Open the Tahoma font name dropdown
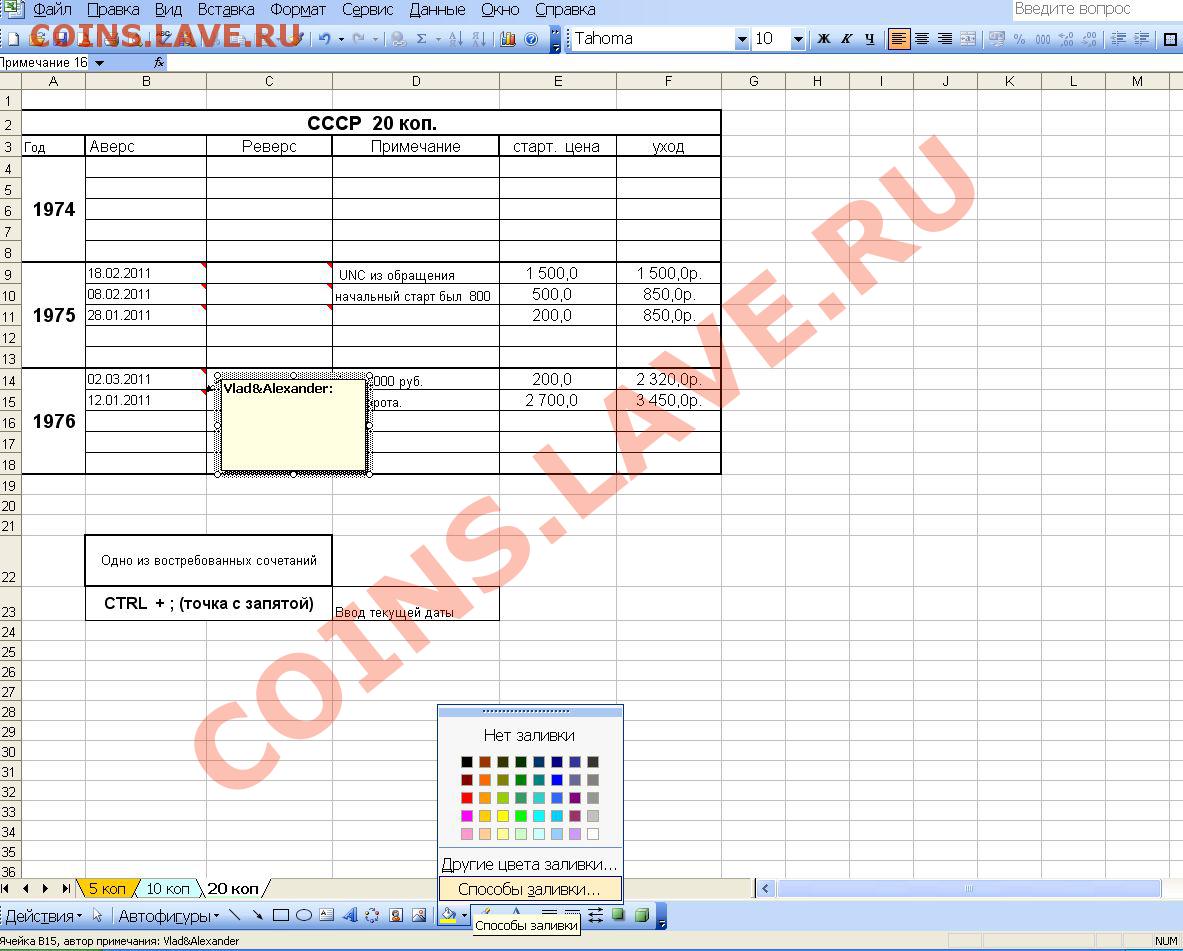The width and height of the screenshot is (1183, 951). point(742,39)
